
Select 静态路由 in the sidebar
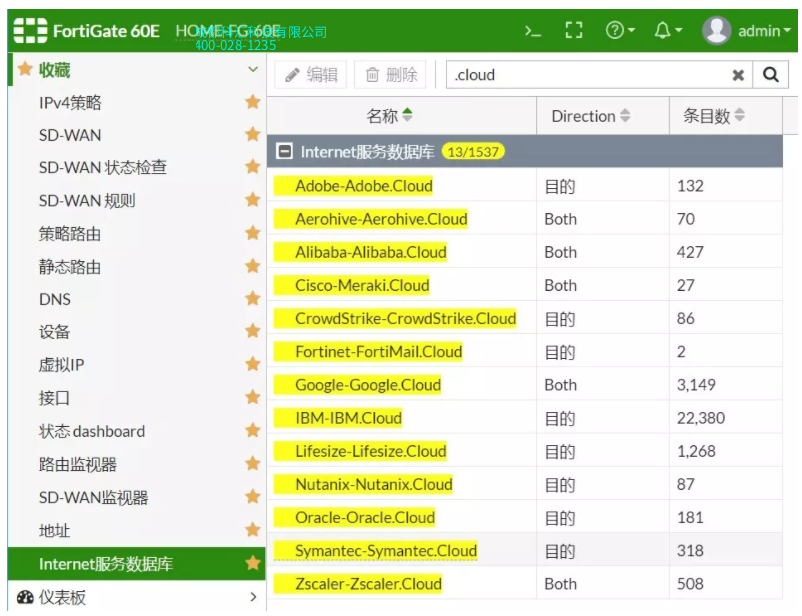click(x=70, y=267)
